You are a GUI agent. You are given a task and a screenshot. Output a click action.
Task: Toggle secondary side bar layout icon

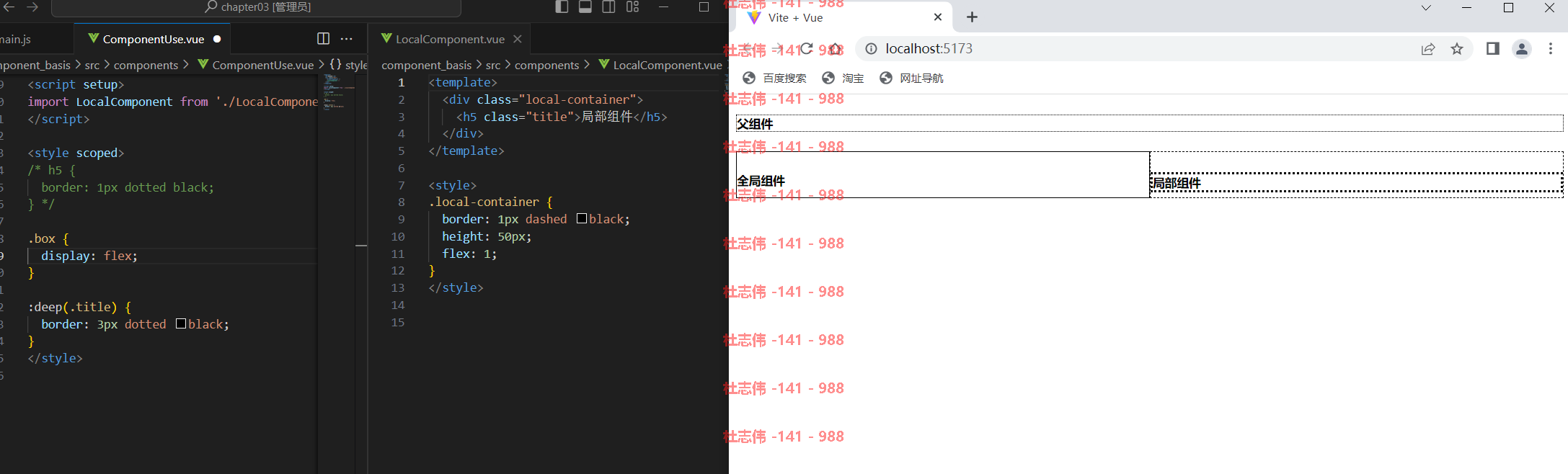[609, 7]
